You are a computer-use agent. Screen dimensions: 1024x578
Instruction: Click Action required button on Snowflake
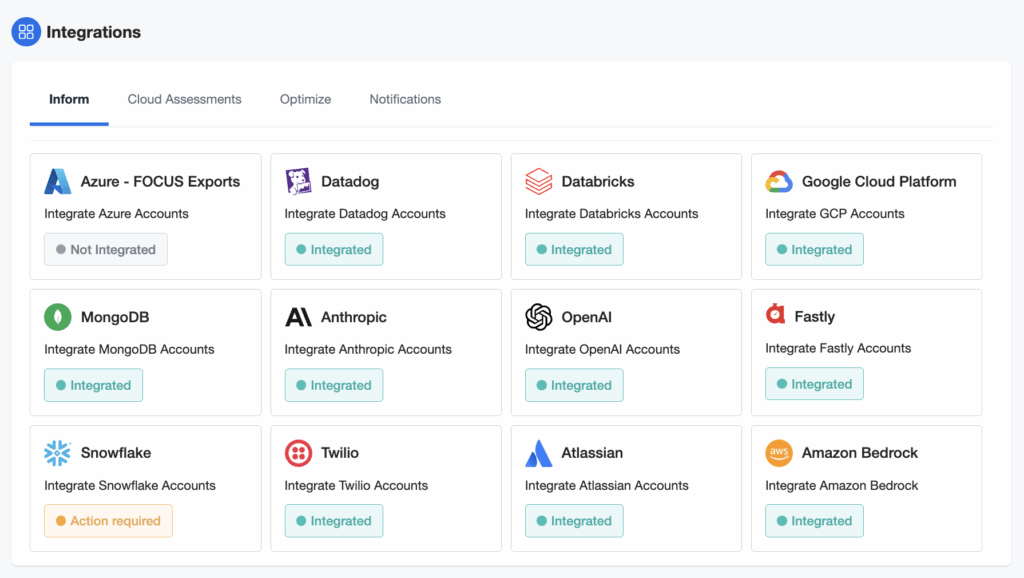[108, 521]
